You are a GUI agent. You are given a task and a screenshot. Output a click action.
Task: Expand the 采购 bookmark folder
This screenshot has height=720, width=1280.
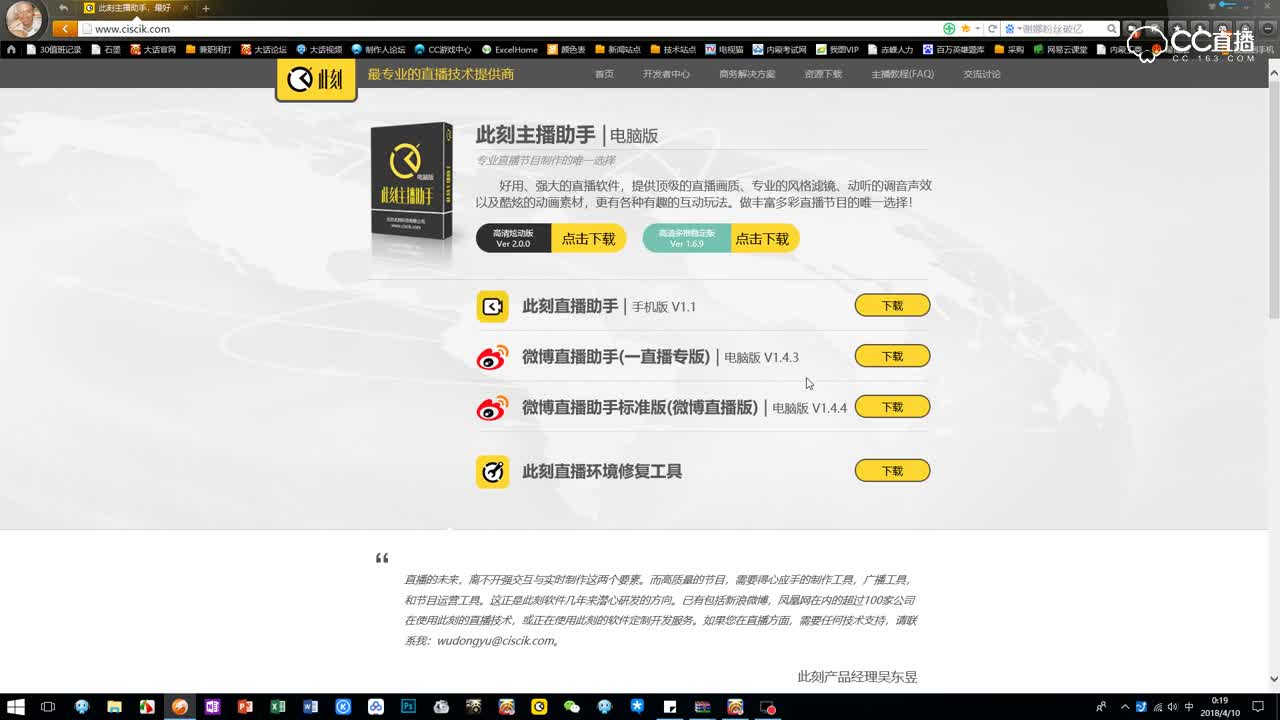(x=1009, y=49)
